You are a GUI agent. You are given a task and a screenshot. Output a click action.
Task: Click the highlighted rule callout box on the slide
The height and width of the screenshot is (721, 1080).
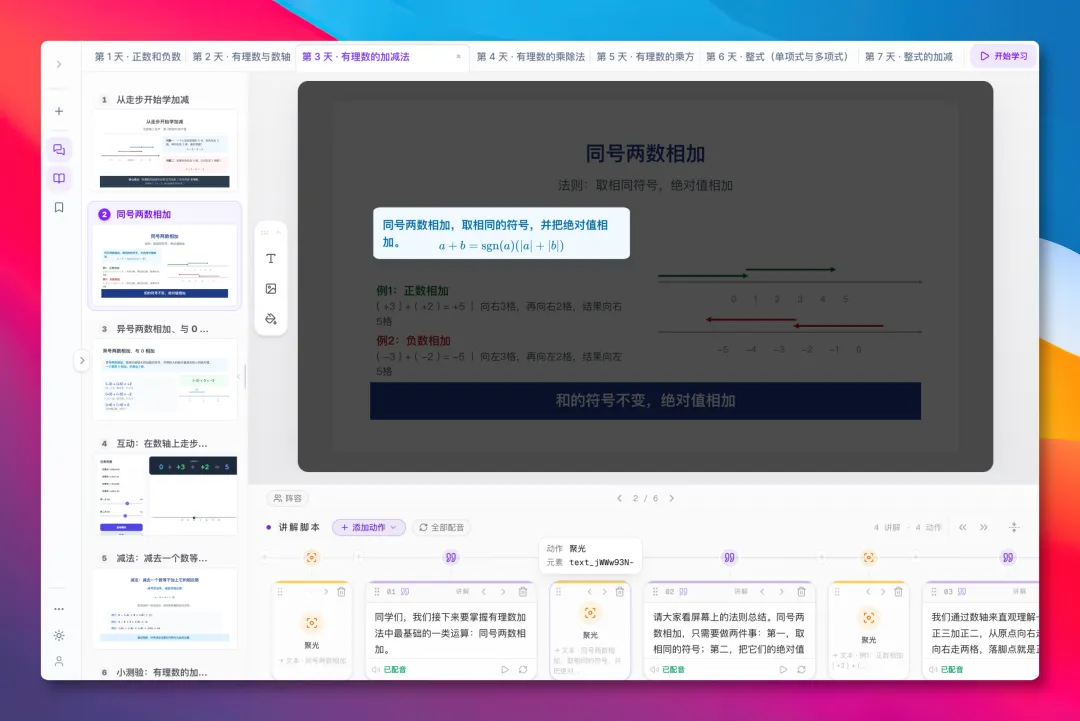tap(501, 233)
